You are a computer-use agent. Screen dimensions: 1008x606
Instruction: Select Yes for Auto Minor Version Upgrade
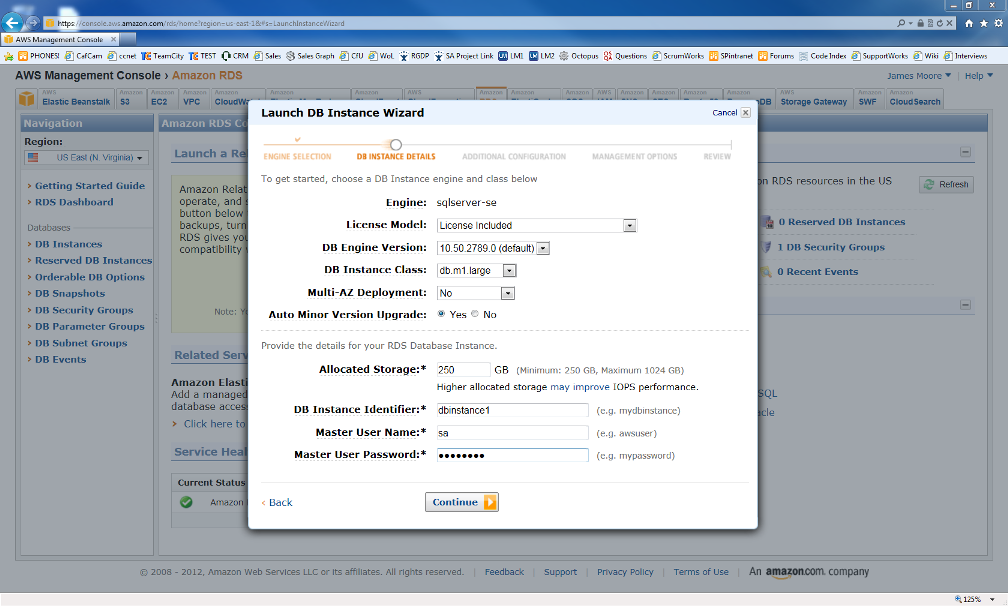tap(441, 314)
